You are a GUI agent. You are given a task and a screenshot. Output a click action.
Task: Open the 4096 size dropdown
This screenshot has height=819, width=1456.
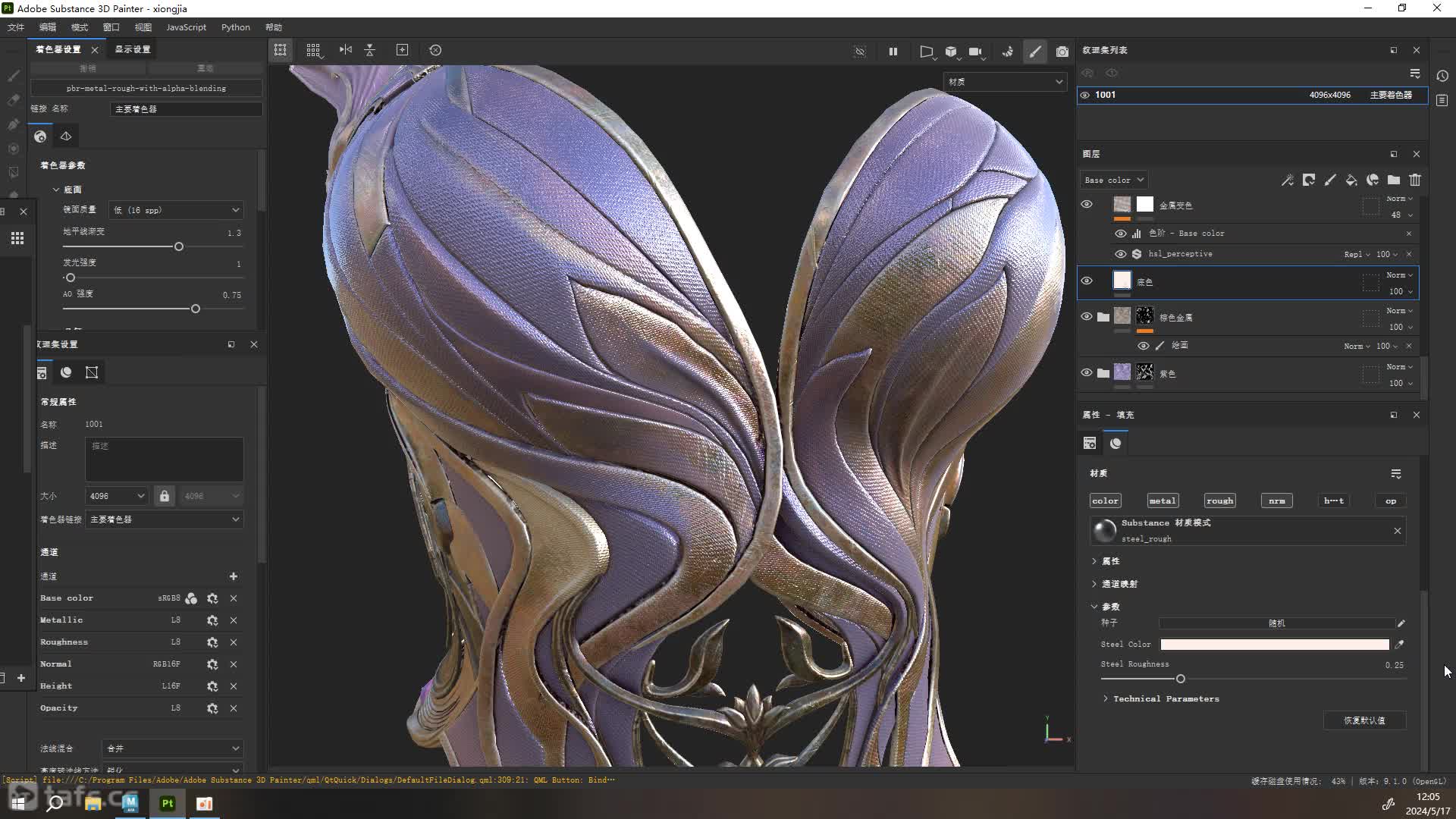coord(116,496)
